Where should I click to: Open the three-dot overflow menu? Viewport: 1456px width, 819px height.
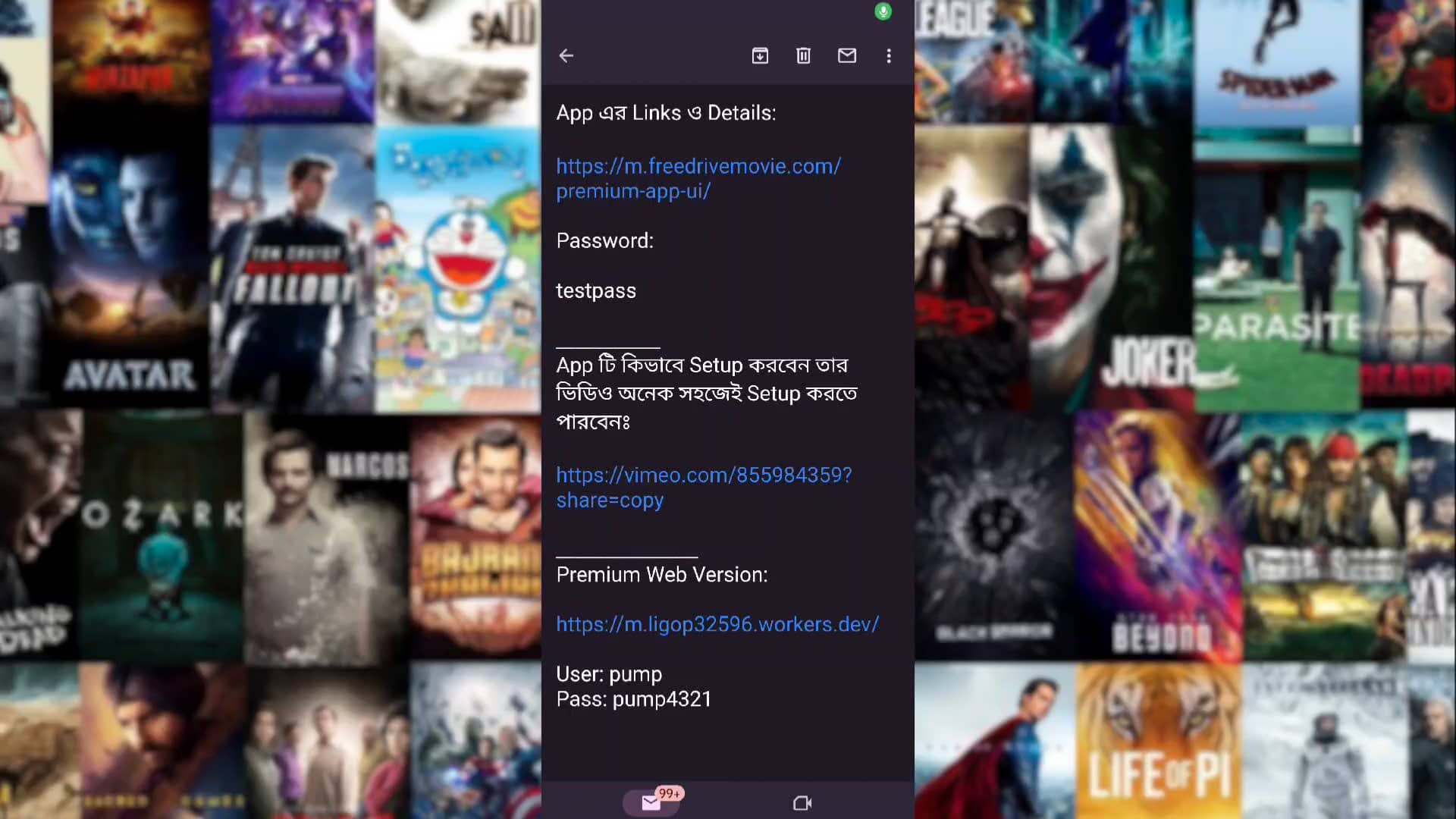coord(889,55)
